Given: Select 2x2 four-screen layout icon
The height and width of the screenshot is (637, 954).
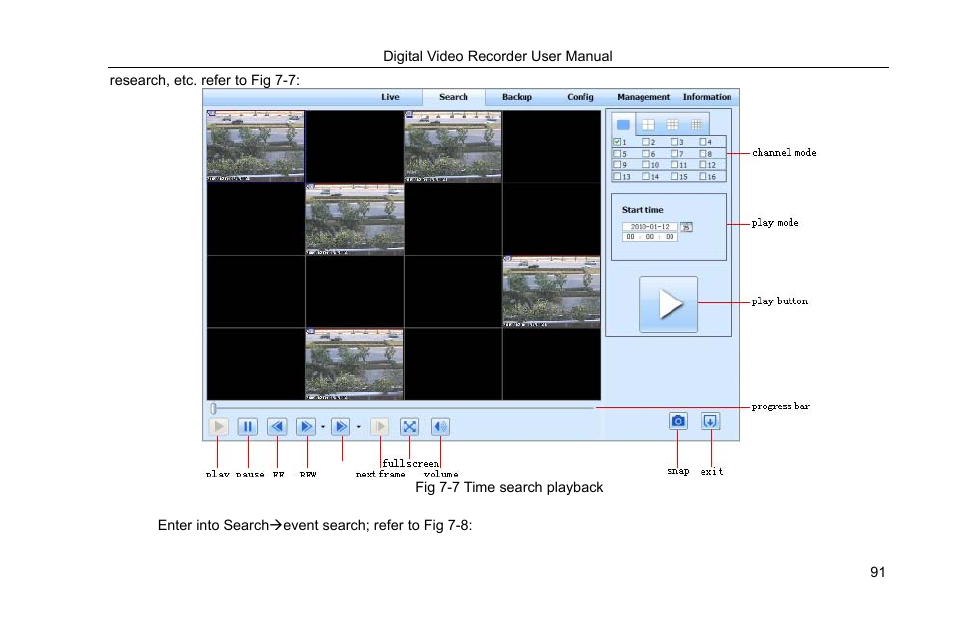Looking at the screenshot, I should click(648, 125).
